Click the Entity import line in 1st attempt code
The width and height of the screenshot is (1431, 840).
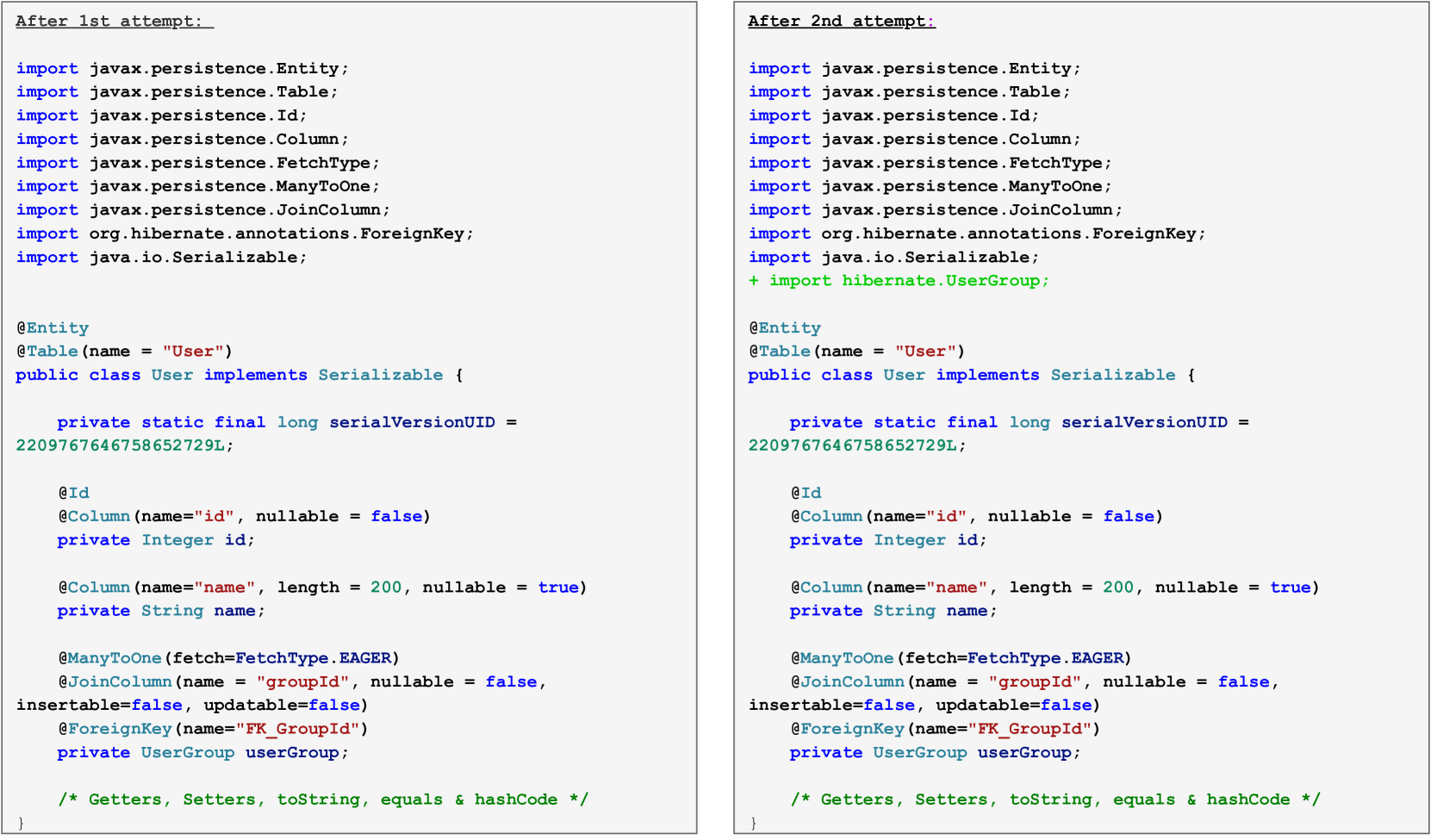[x=183, y=68]
